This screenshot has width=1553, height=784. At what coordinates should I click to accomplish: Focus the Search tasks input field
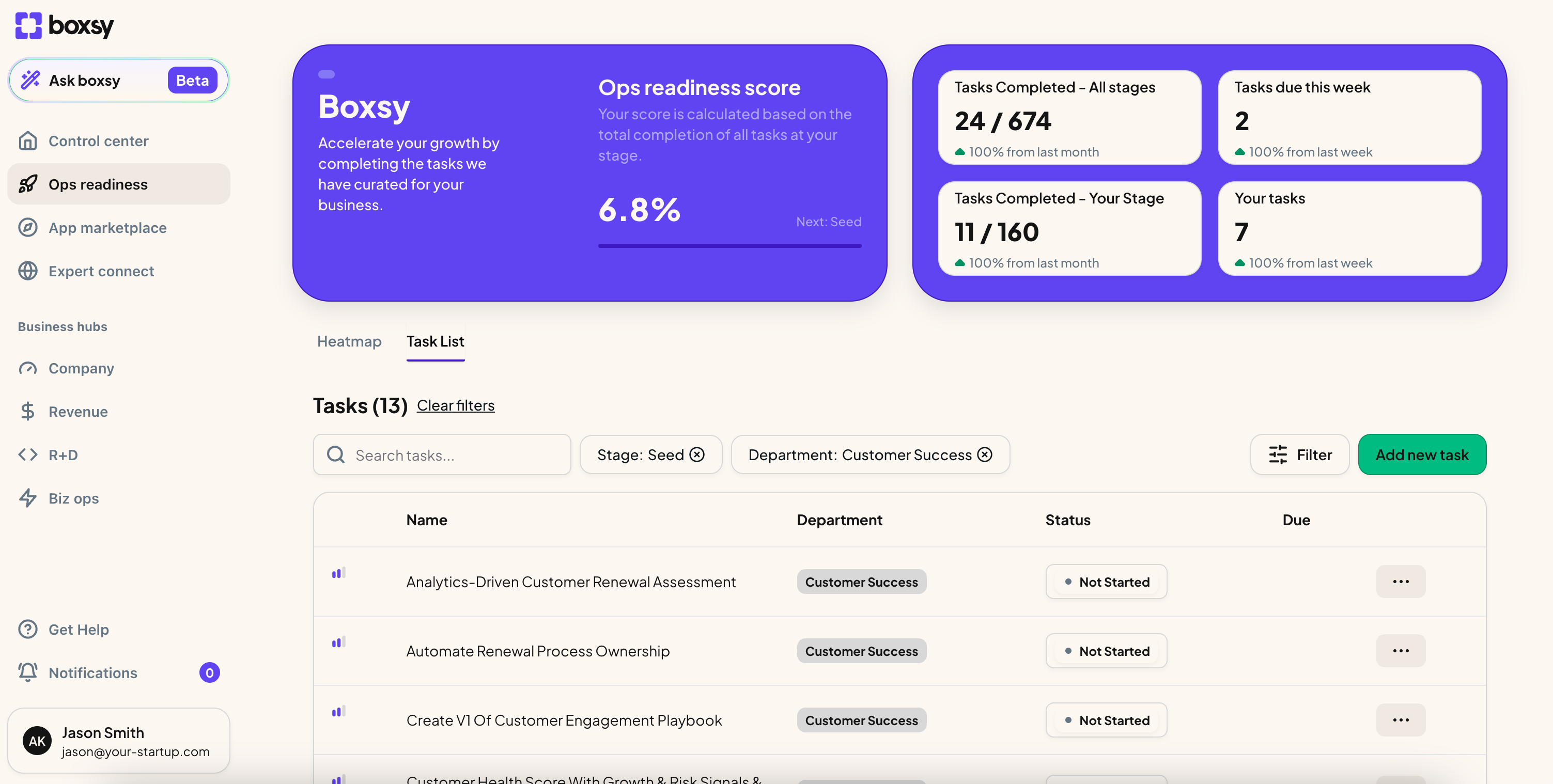click(442, 455)
